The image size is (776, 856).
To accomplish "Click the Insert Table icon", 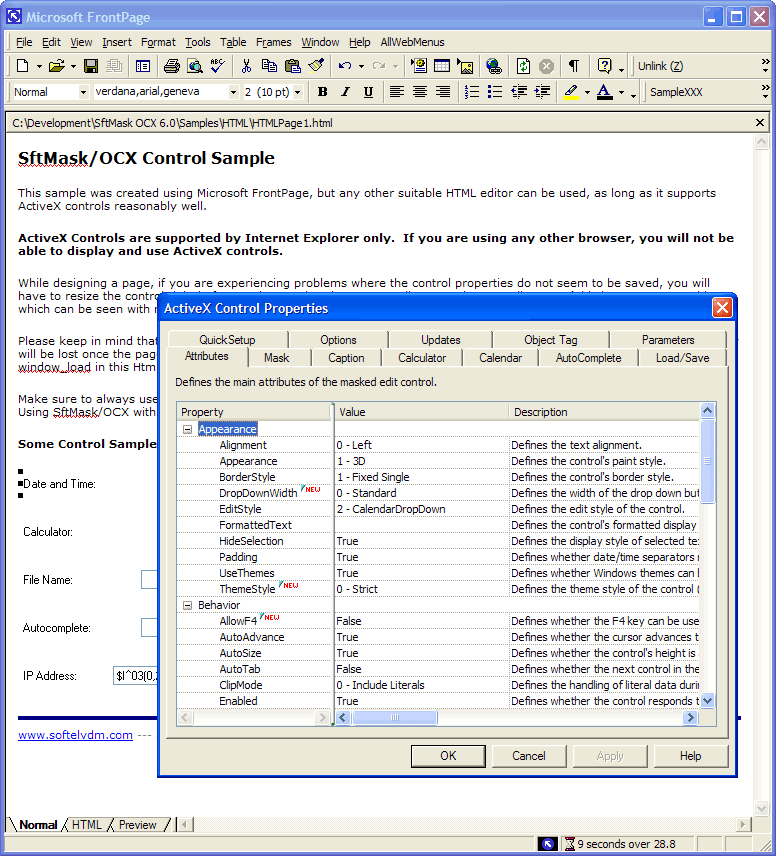I will coord(441,66).
